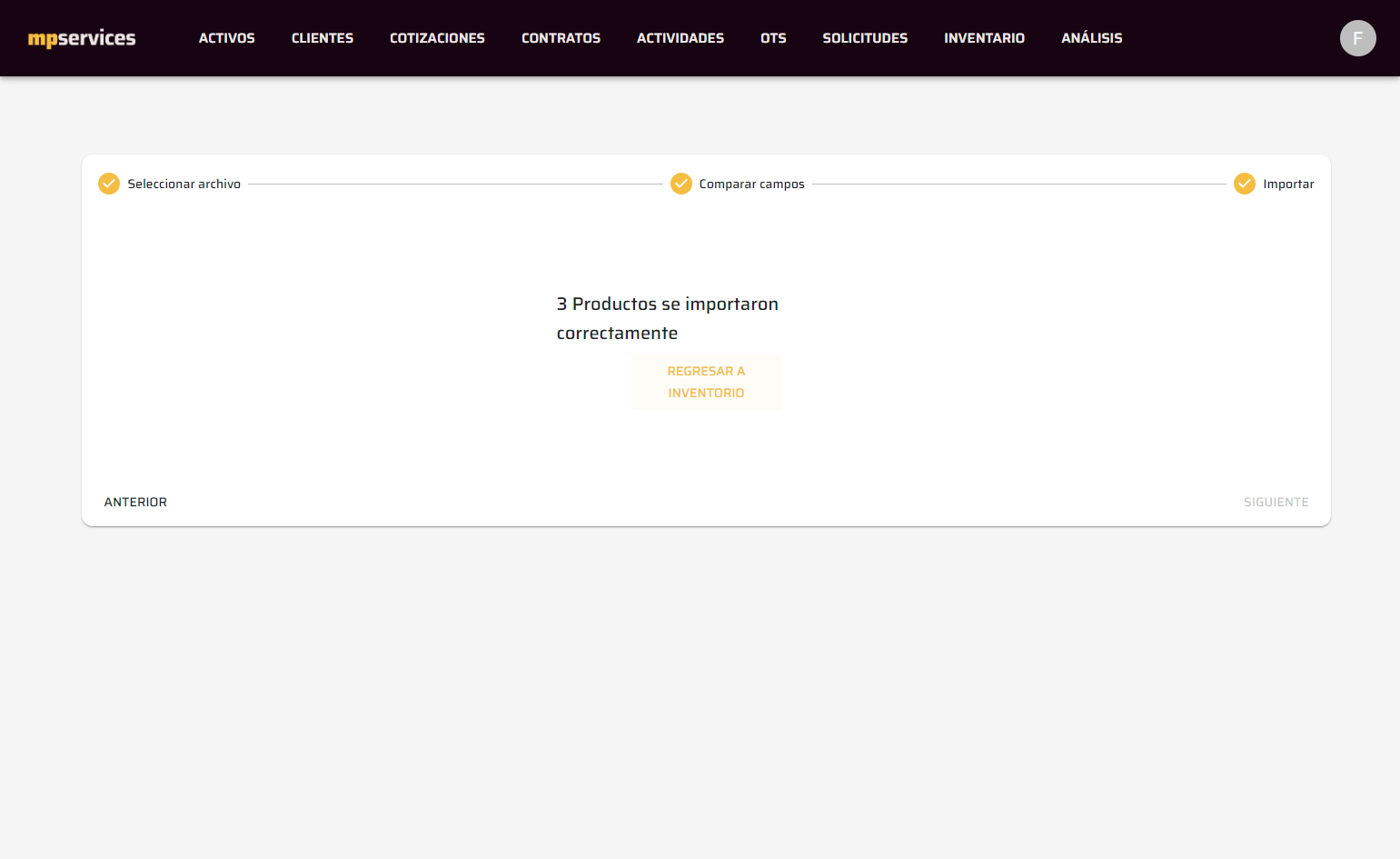Open the ANÁLISIS section
The image size is (1400, 859).
coord(1092,38)
